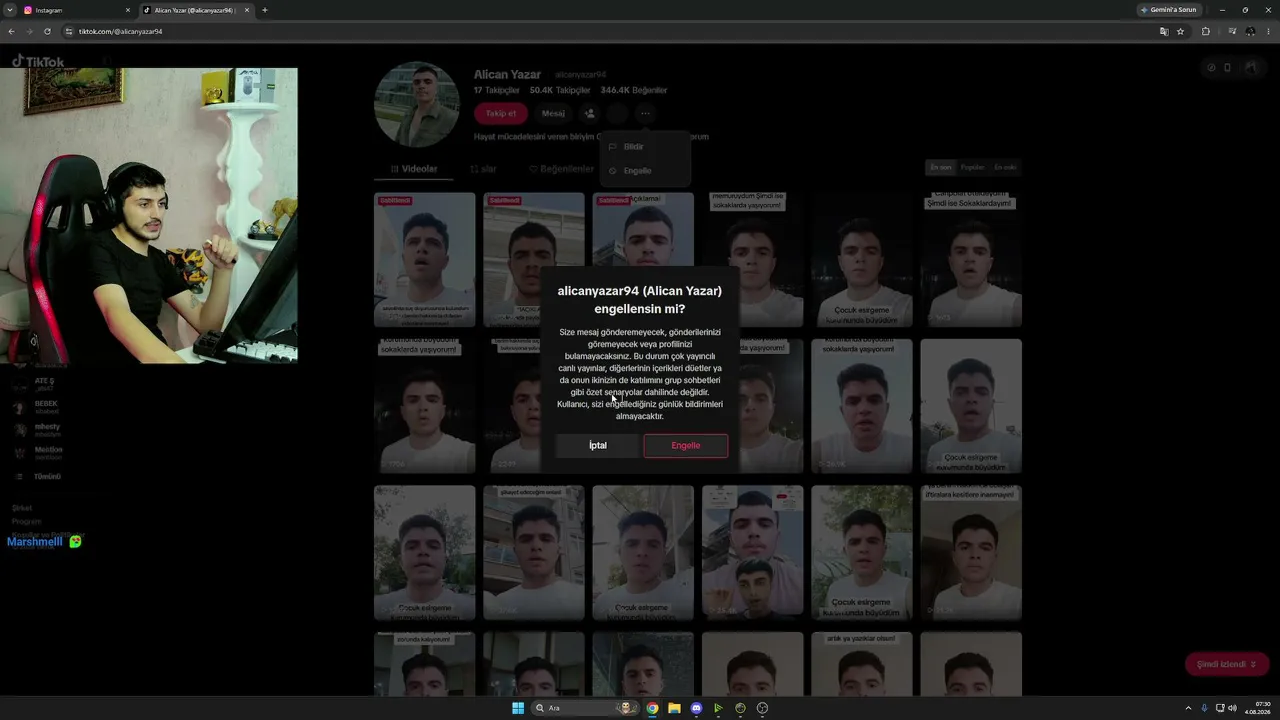Follow the user with Takip et

coord(501,113)
